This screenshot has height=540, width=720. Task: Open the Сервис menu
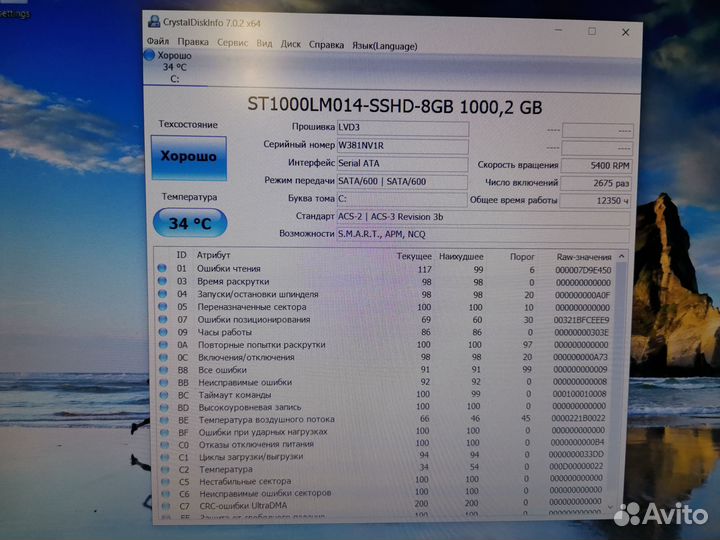(232, 43)
